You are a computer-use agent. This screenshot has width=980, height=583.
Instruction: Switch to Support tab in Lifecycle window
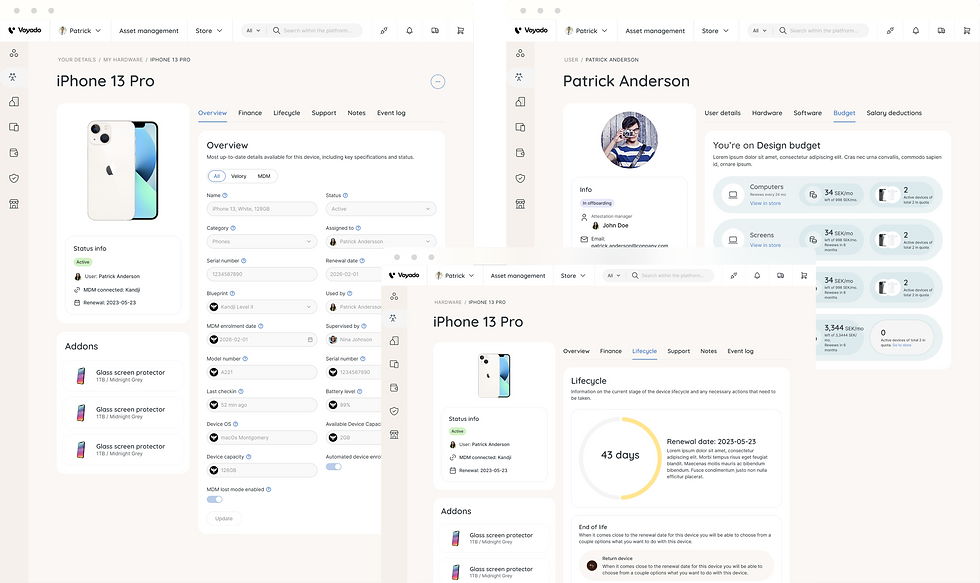pyautogui.click(x=678, y=351)
